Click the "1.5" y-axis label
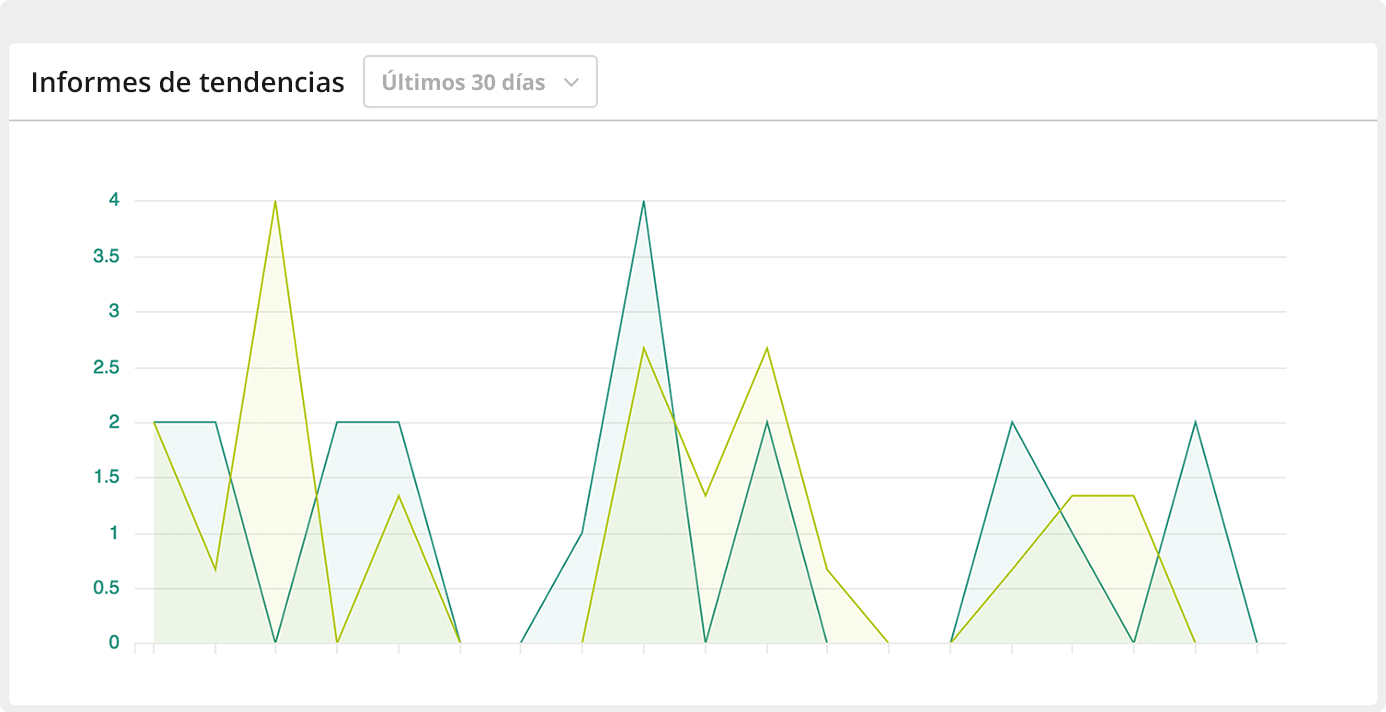Viewport: 1386px width, 712px height. (106, 477)
